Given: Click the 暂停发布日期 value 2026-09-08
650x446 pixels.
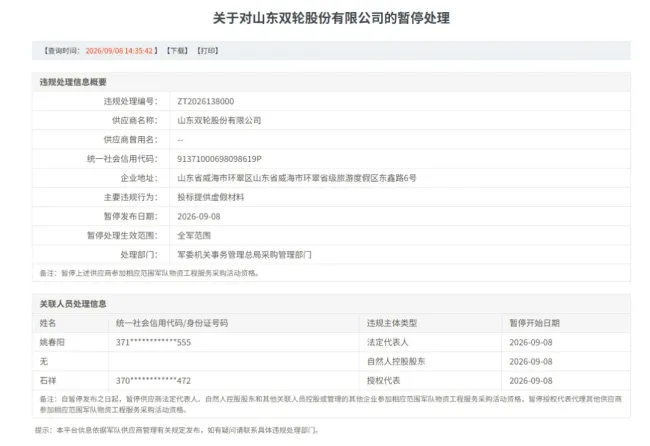Looking at the screenshot, I should [x=199, y=216].
